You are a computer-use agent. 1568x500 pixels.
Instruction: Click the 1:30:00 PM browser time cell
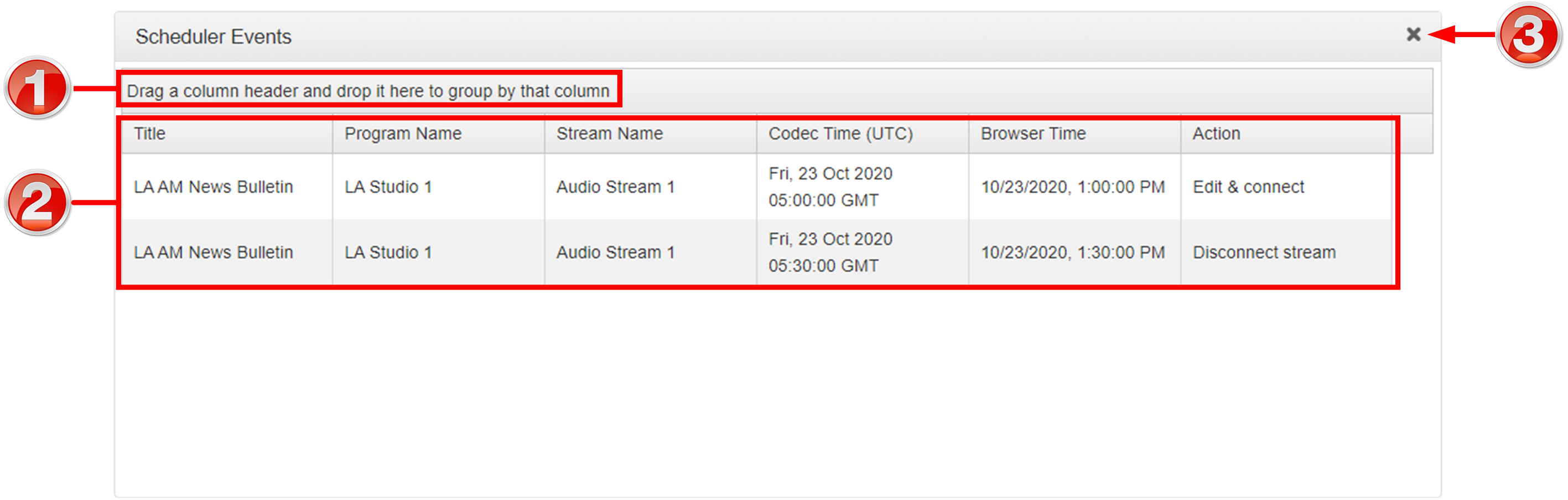click(x=1072, y=252)
